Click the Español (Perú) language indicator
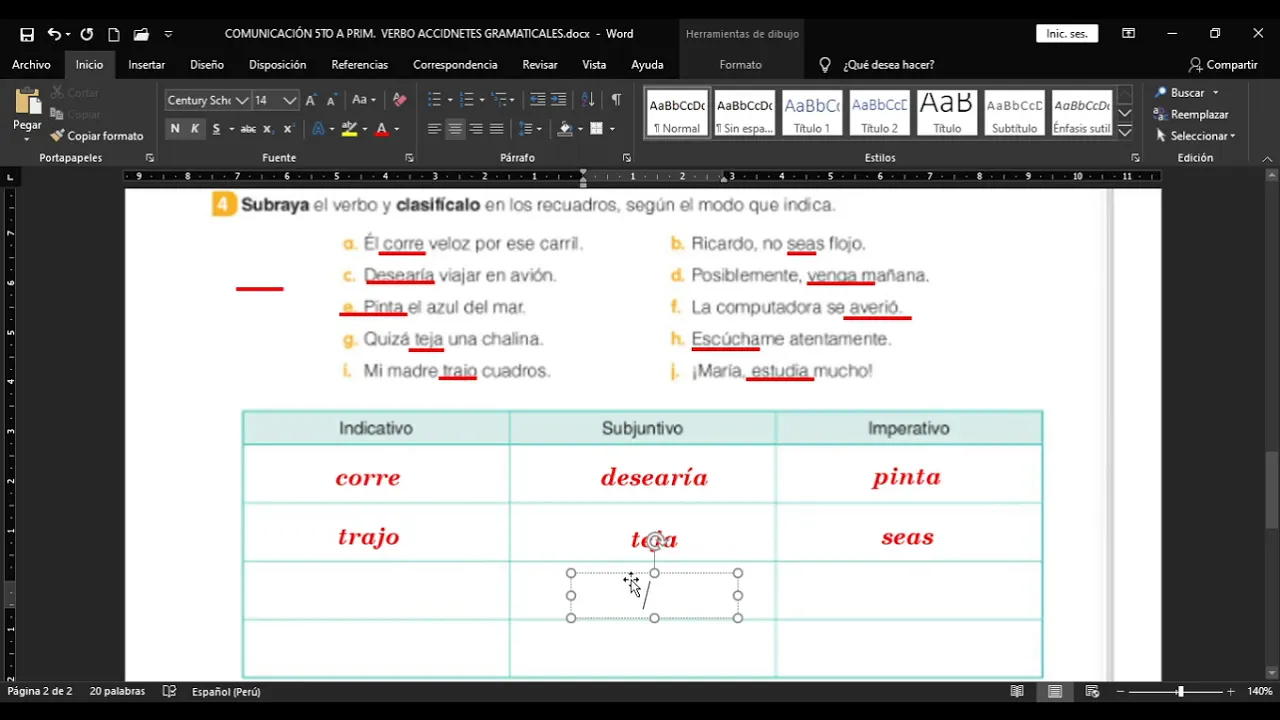 click(x=226, y=691)
